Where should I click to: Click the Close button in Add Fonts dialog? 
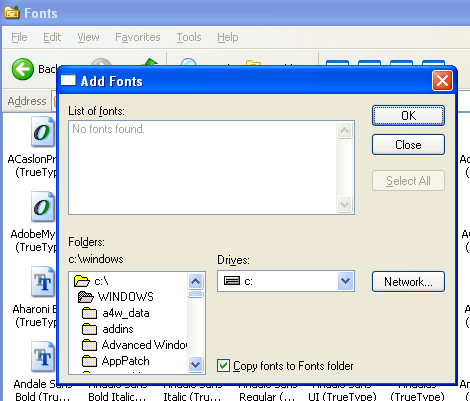[x=408, y=145]
